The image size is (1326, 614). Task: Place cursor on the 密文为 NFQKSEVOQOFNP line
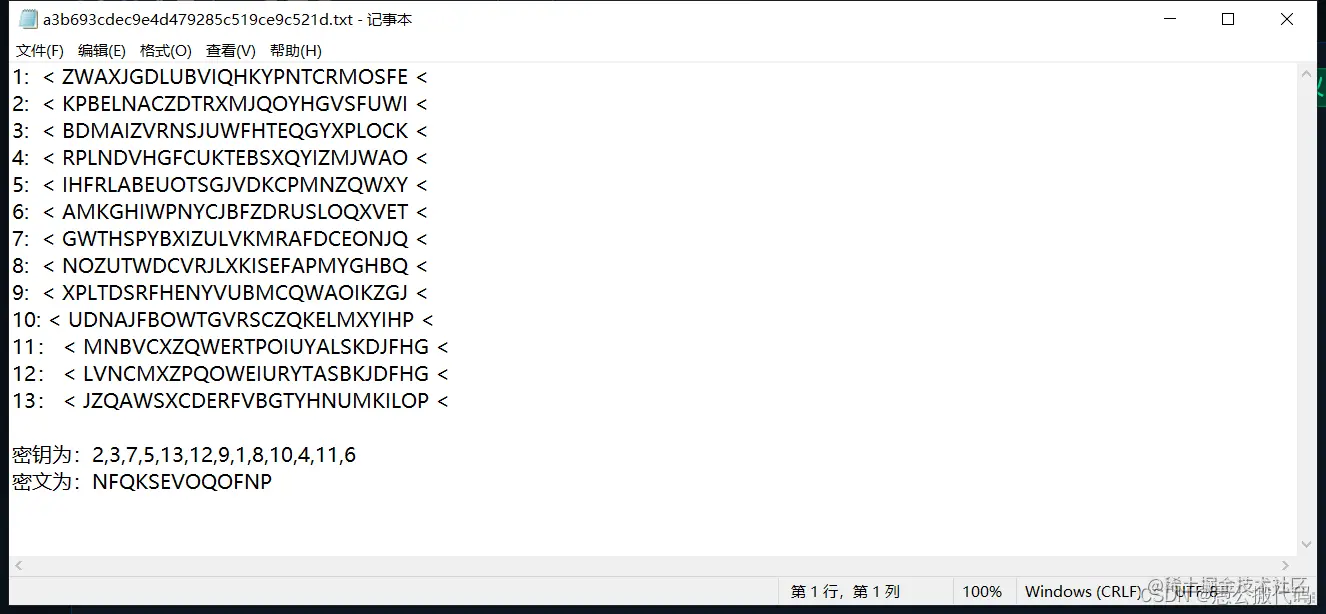(142, 482)
